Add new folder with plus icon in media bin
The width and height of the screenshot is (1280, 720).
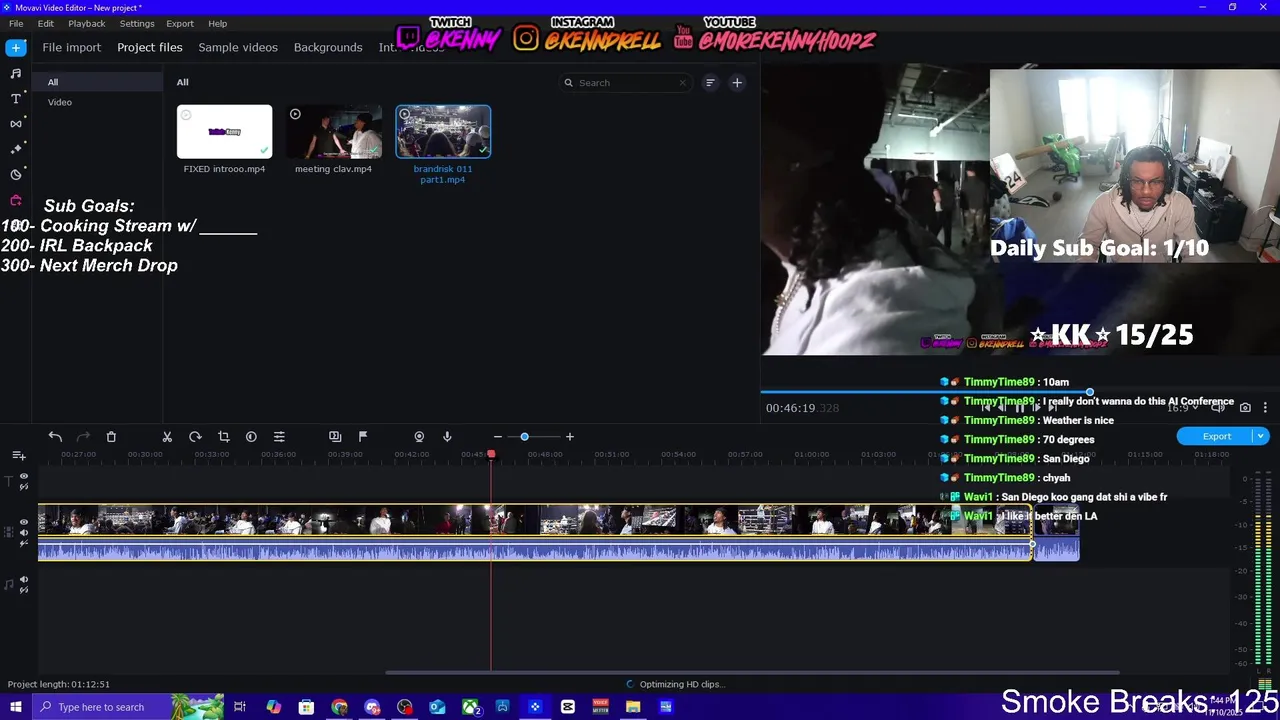click(x=737, y=83)
